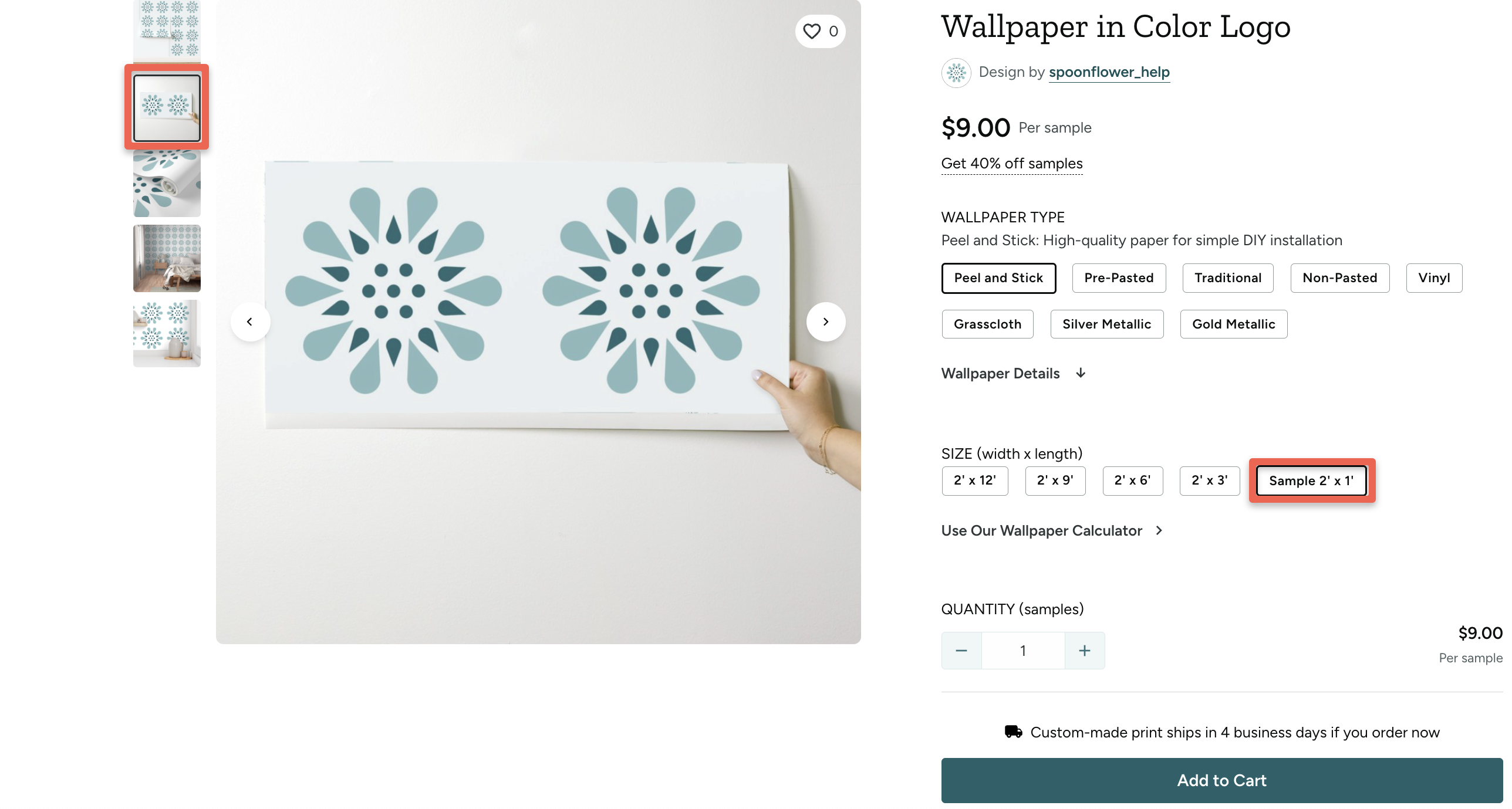
Task: Decrease sample quantity with minus icon
Action: click(x=961, y=650)
